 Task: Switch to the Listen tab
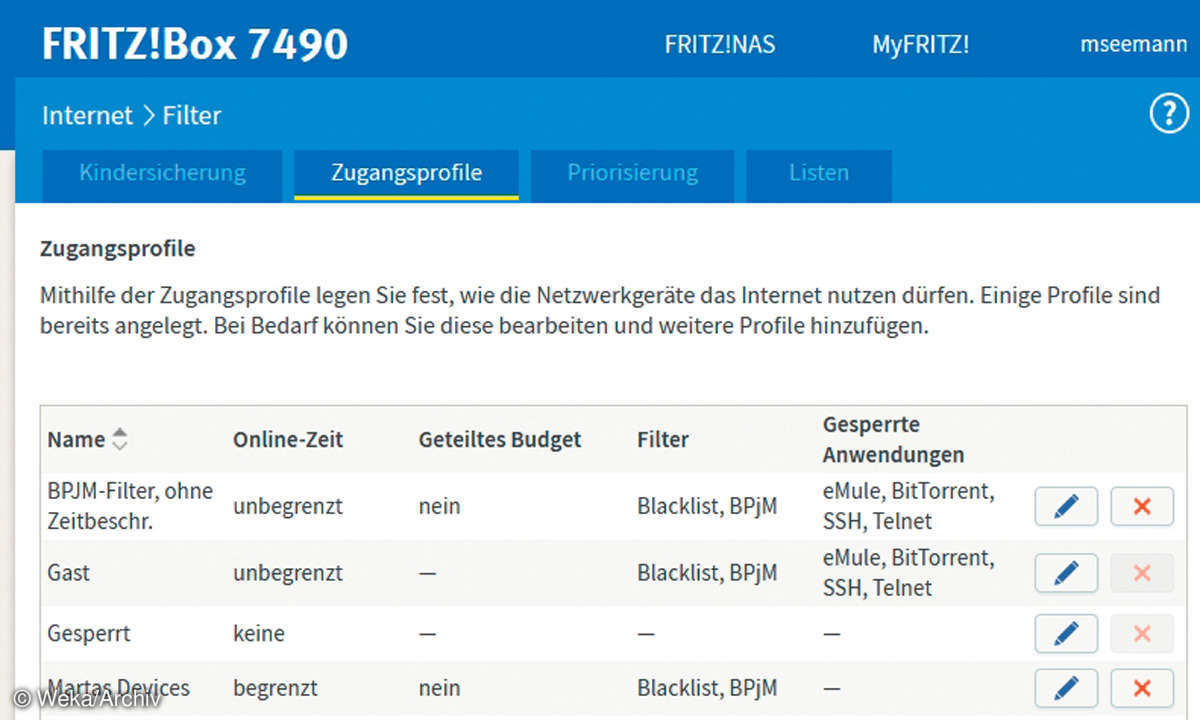click(819, 174)
